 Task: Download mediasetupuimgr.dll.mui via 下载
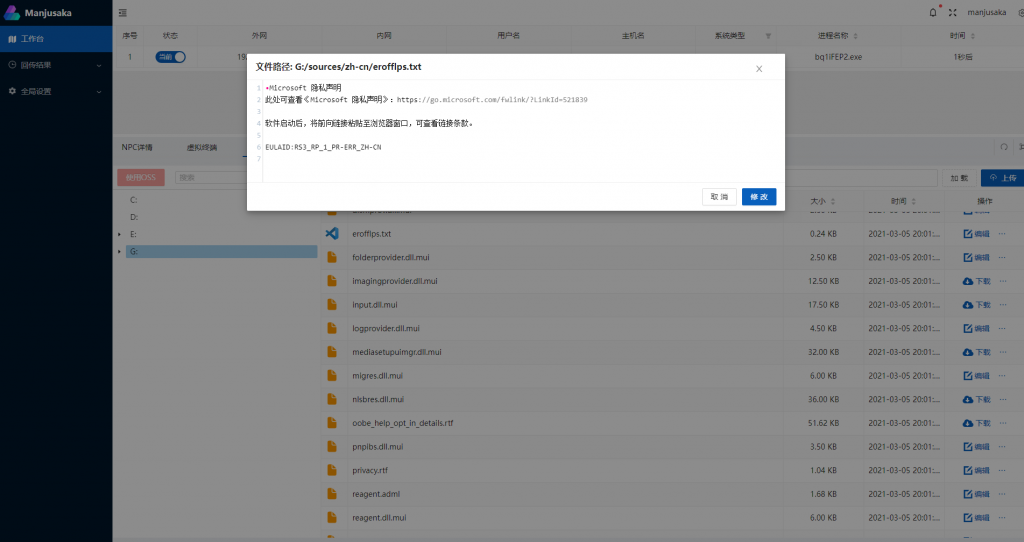pyautogui.click(x=976, y=352)
